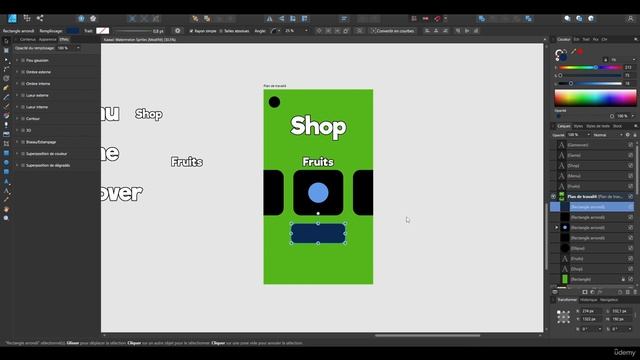Screen dimensions: 640x360
Task: Click the transform anchor point selector
Action: (563, 317)
